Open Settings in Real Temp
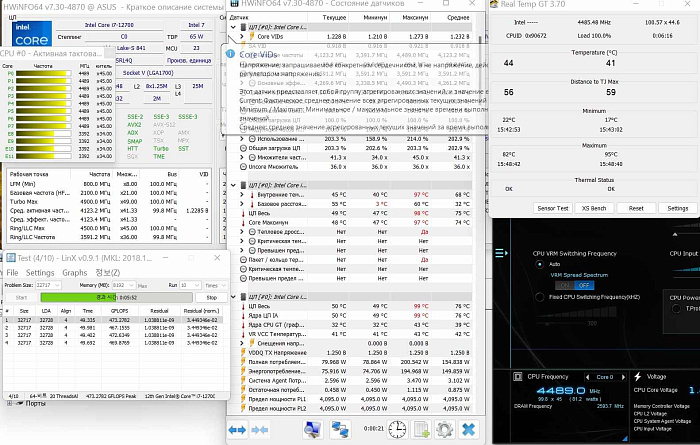Viewport: 700px width, 445px height. (677, 208)
